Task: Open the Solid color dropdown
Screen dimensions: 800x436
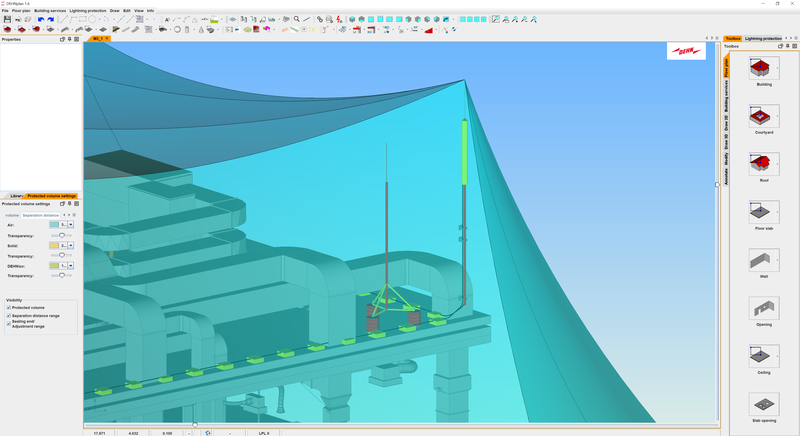Action: coord(71,245)
